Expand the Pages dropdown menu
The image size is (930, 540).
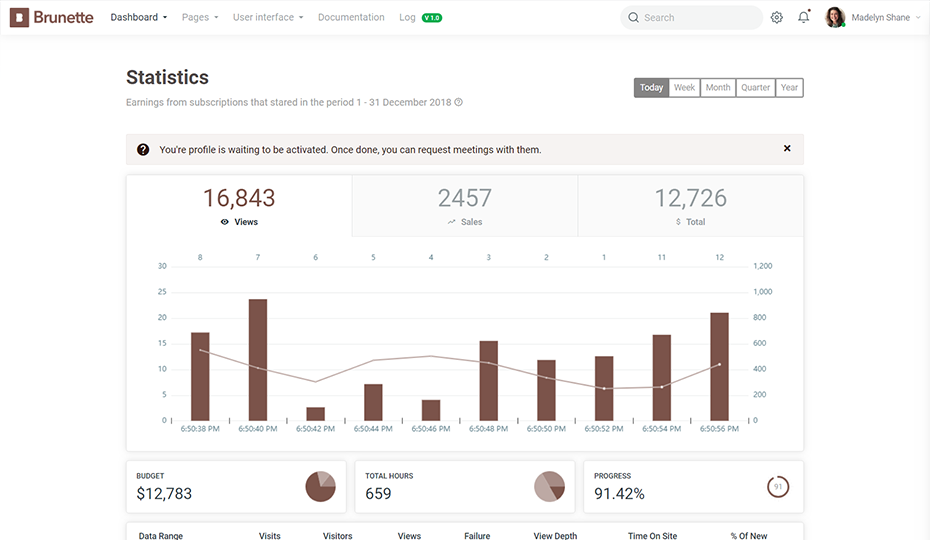pos(200,17)
